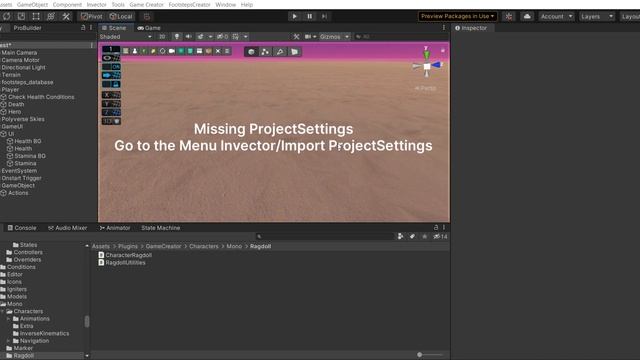Open the Shaded draw mode dropdown
Screen dimensions: 640x360
126,37
